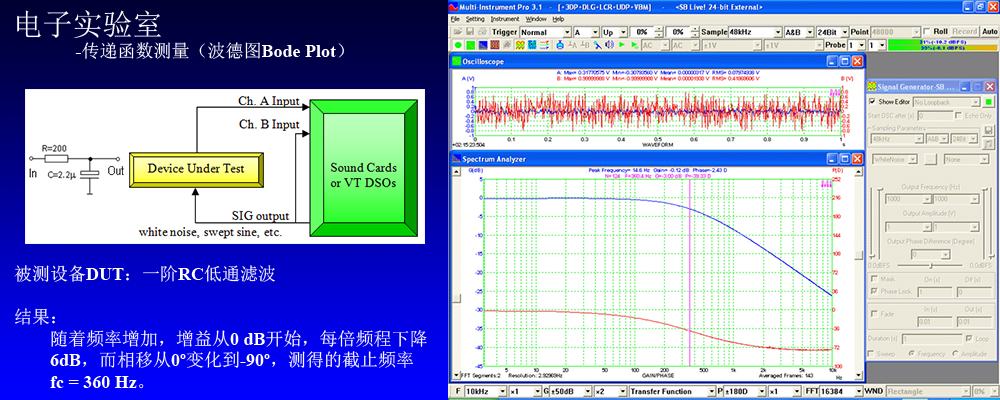Click the green input level meter bar
The height and width of the screenshot is (400, 1000).
[x=943, y=45]
